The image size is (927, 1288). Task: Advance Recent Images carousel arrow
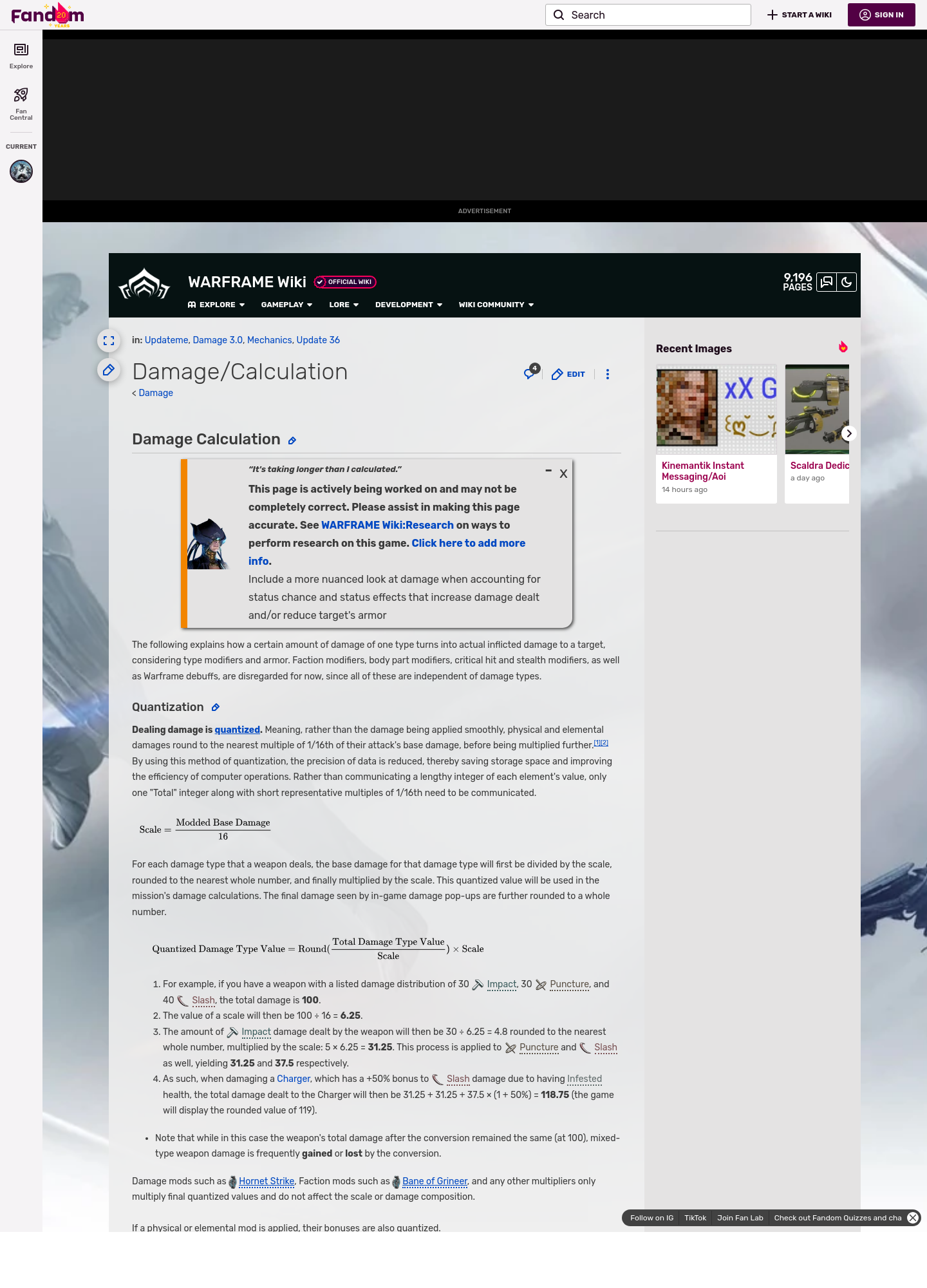click(x=848, y=433)
